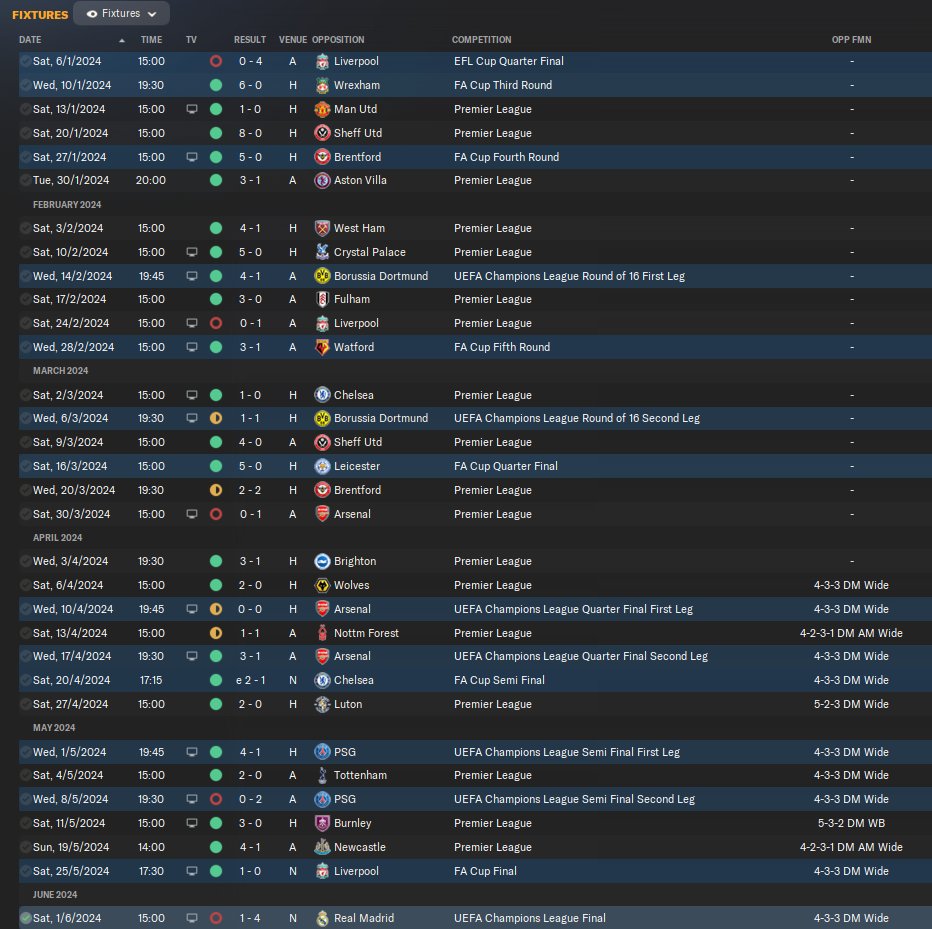Click the TV icon for the Man Utd match

(191, 109)
